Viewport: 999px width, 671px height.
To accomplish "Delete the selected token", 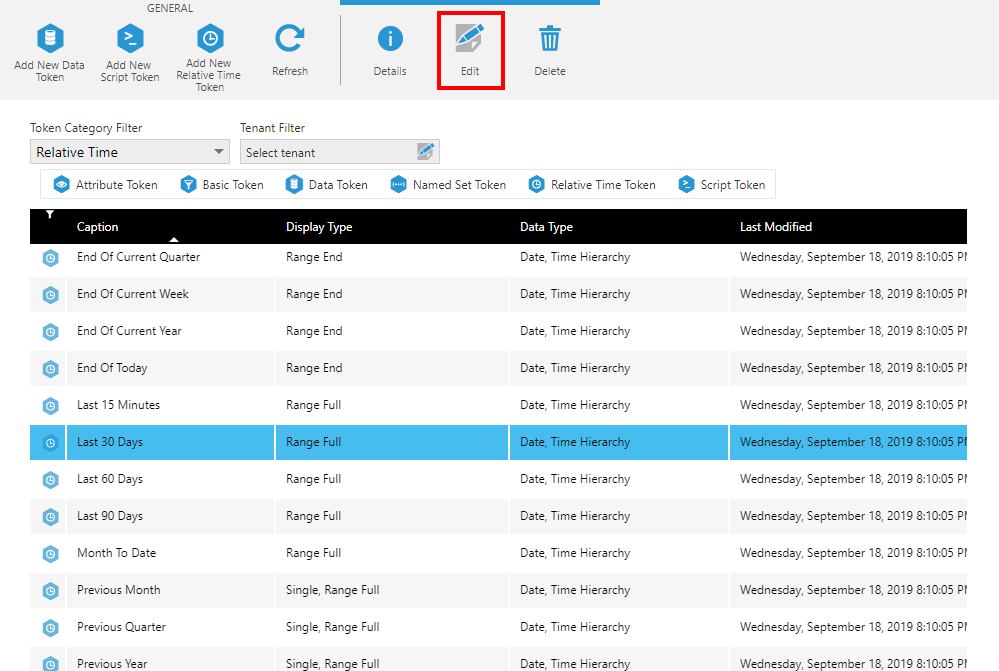I will [x=550, y=40].
